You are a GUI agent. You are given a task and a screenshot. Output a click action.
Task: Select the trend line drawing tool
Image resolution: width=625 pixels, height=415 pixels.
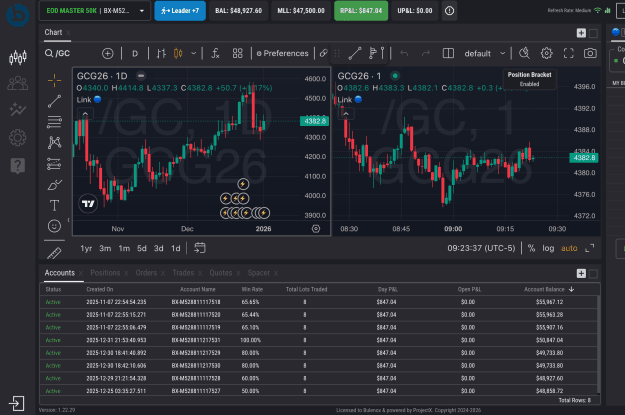pyautogui.click(x=55, y=101)
